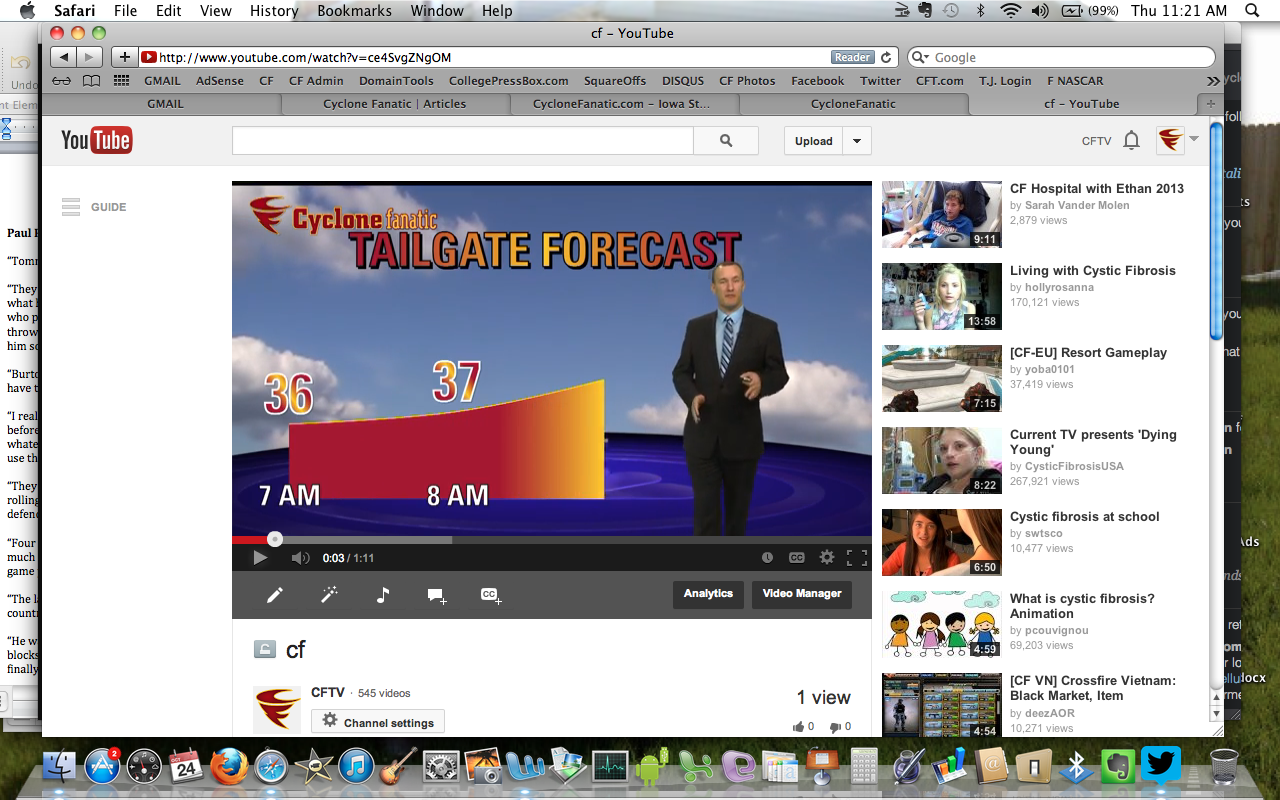Image resolution: width=1280 pixels, height=800 pixels.
Task: Open the Audio music note tool
Action: point(382,595)
